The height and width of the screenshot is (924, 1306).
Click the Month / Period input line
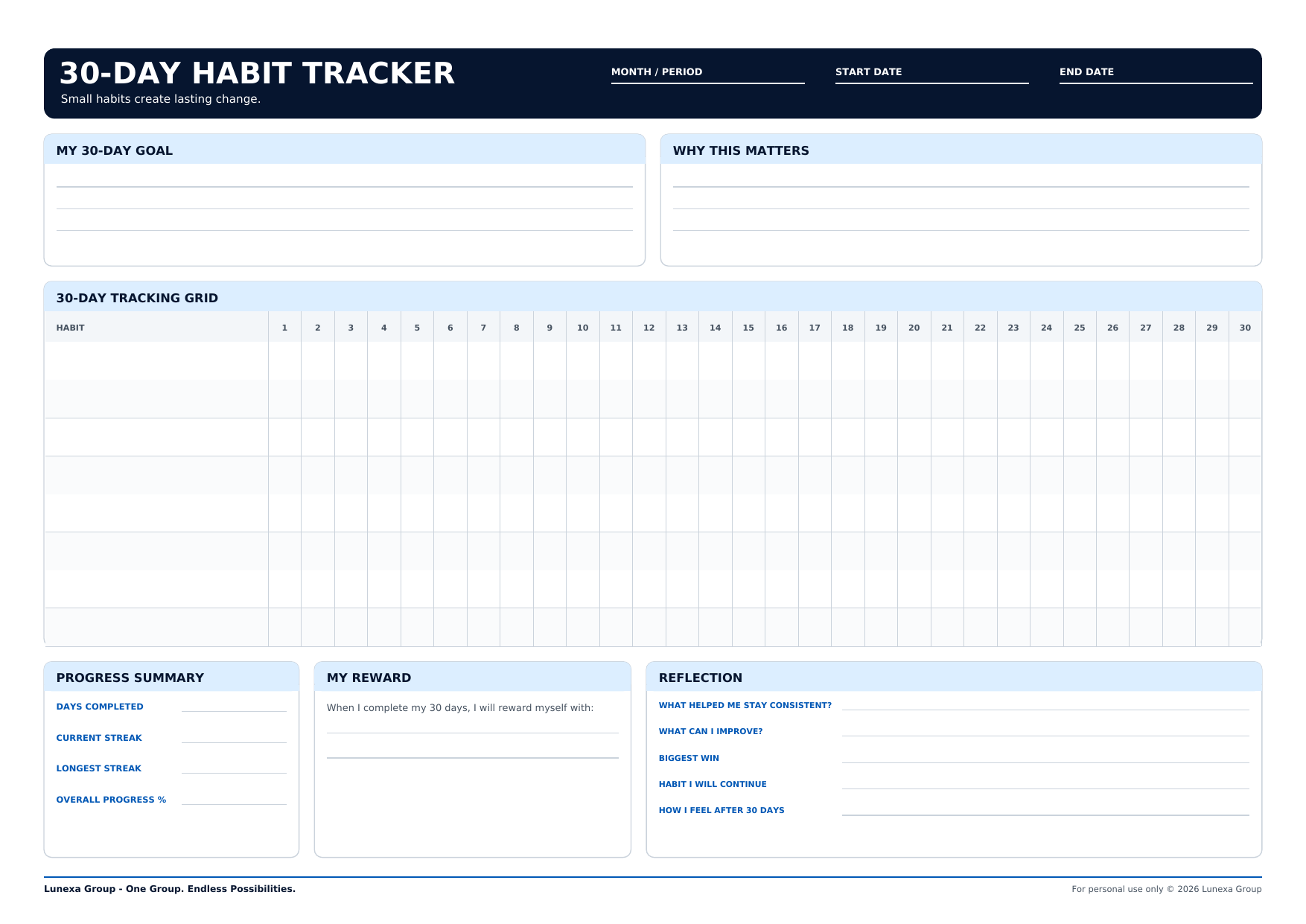click(707, 83)
